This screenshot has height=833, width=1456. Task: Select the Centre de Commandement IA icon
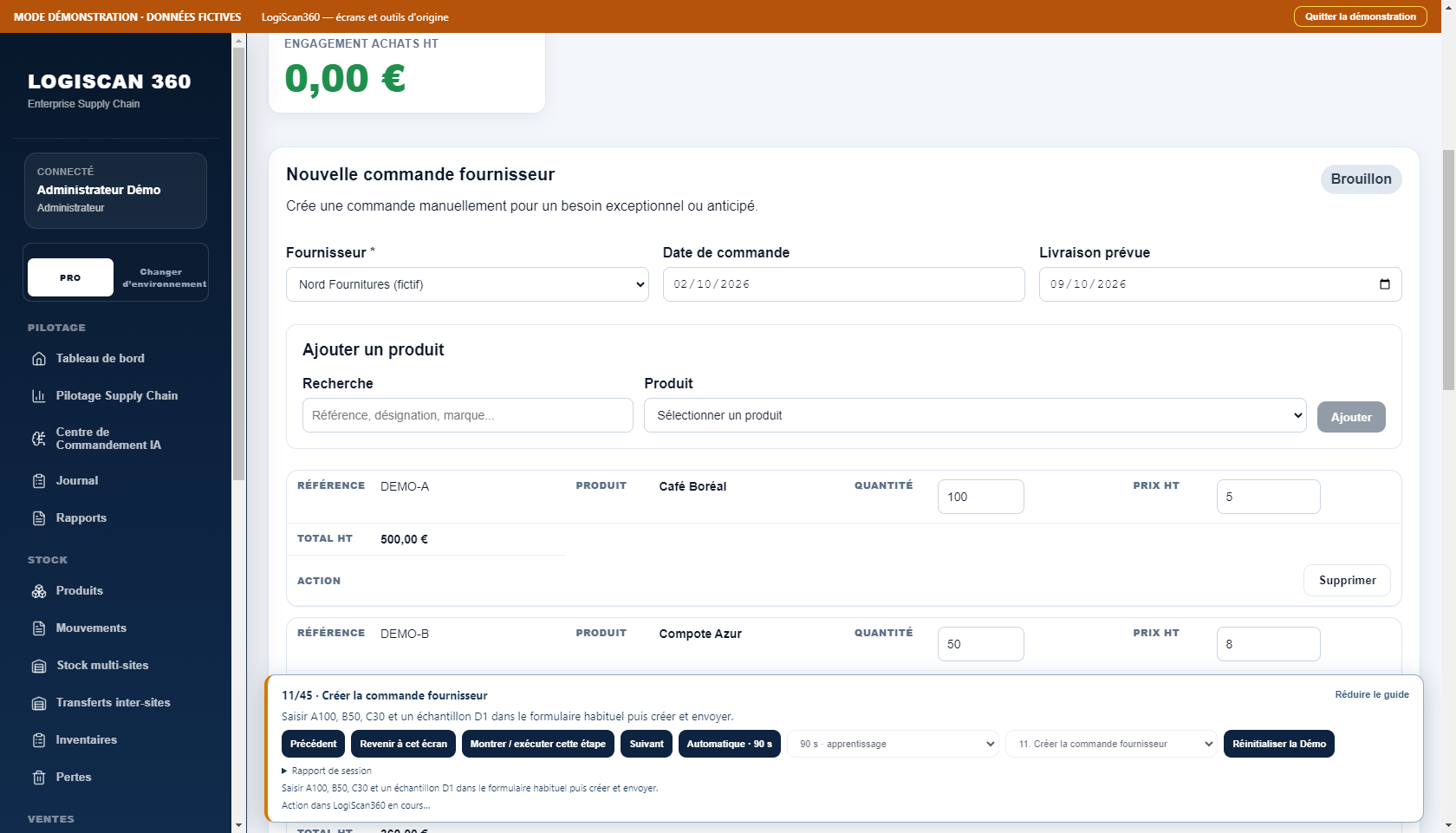pyautogui.click(x=39, y=439)
